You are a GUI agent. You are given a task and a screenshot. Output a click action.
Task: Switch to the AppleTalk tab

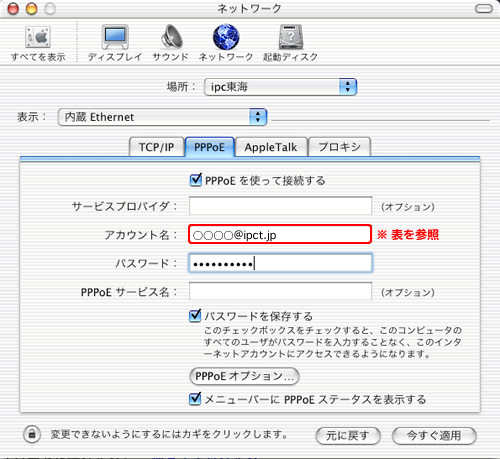(271, 147)
